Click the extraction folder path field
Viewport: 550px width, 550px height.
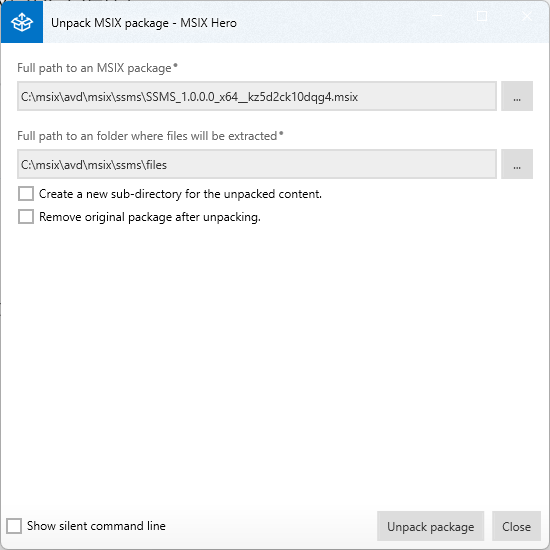coord(257,164)
